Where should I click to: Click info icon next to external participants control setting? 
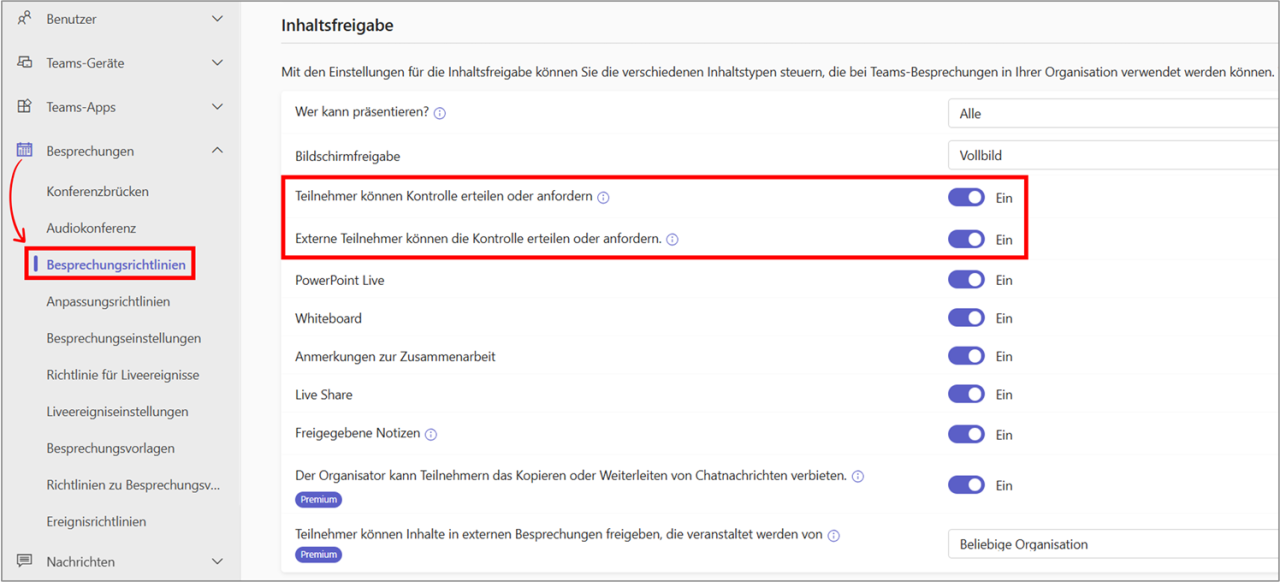pos(672,239)
